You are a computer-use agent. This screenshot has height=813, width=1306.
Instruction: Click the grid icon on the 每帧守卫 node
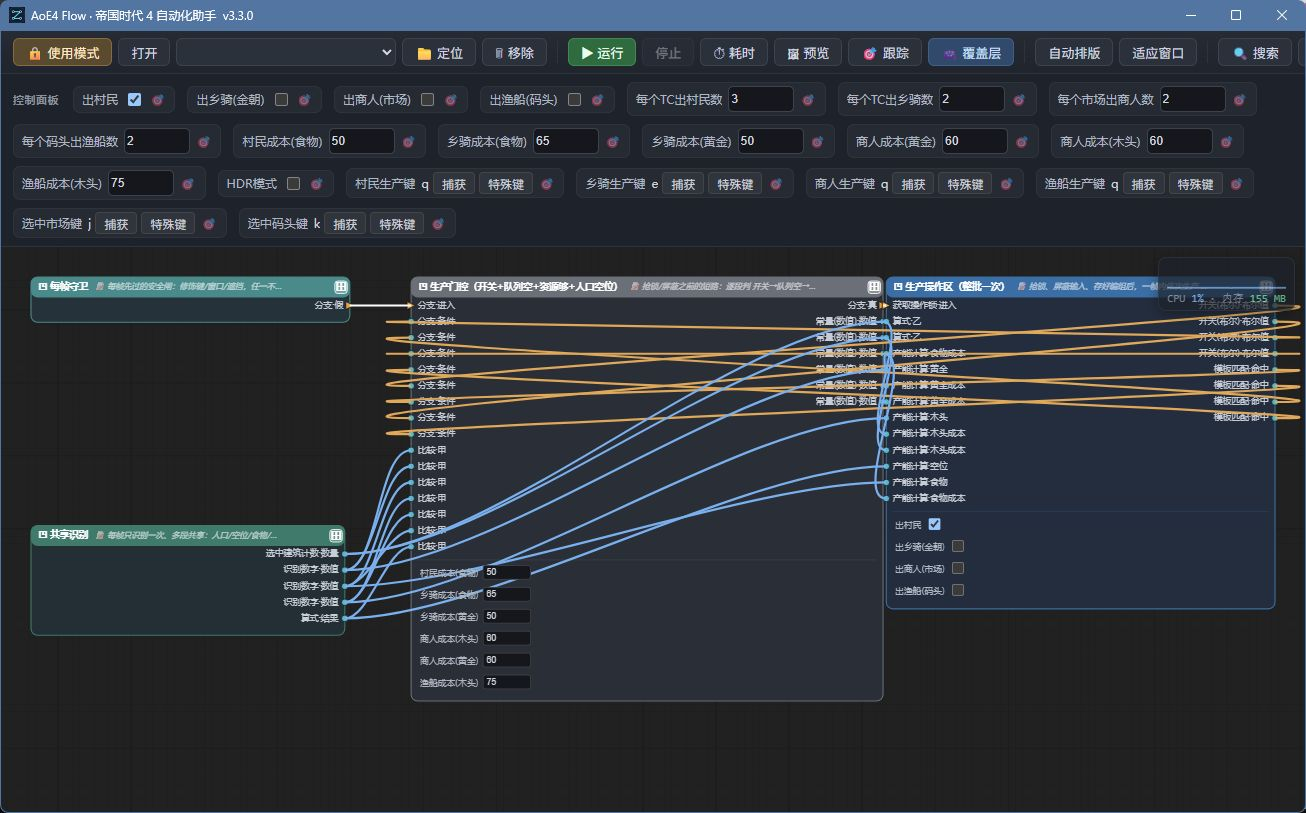tap(340, 286)
